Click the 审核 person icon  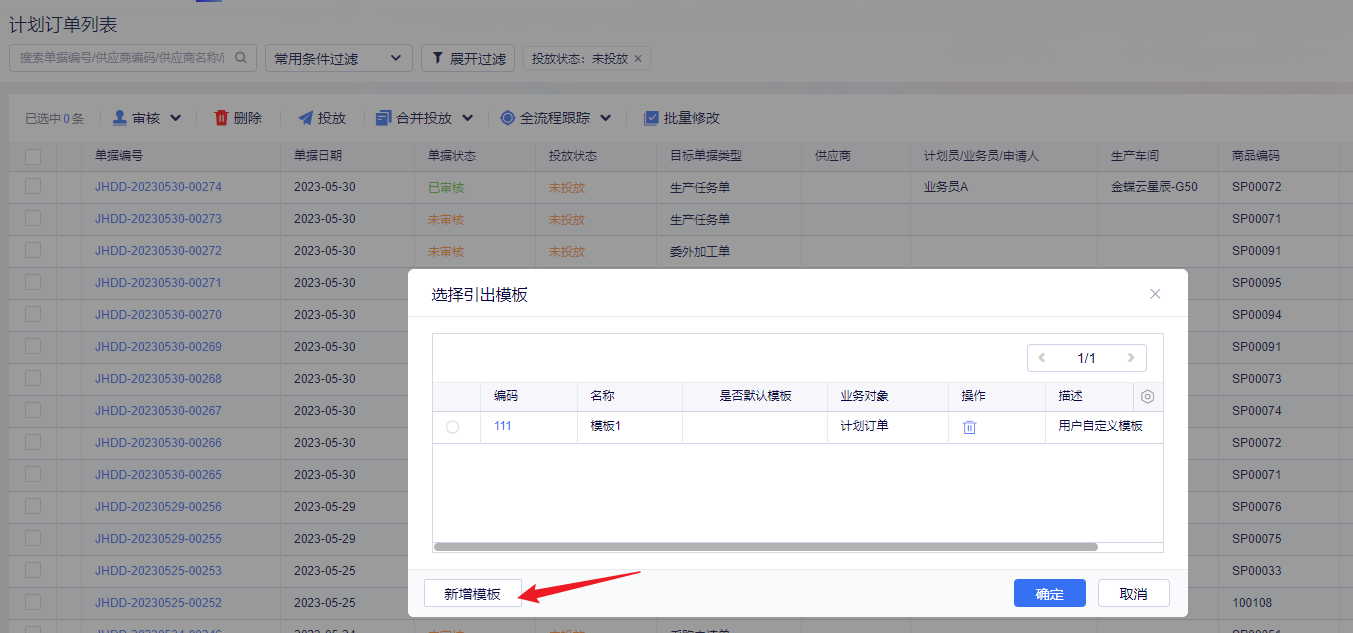[120, 118]
